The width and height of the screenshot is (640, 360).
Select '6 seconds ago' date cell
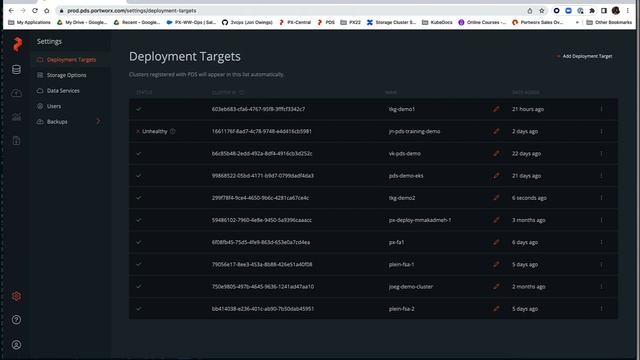pyautogui.click(x=529, y=198)
